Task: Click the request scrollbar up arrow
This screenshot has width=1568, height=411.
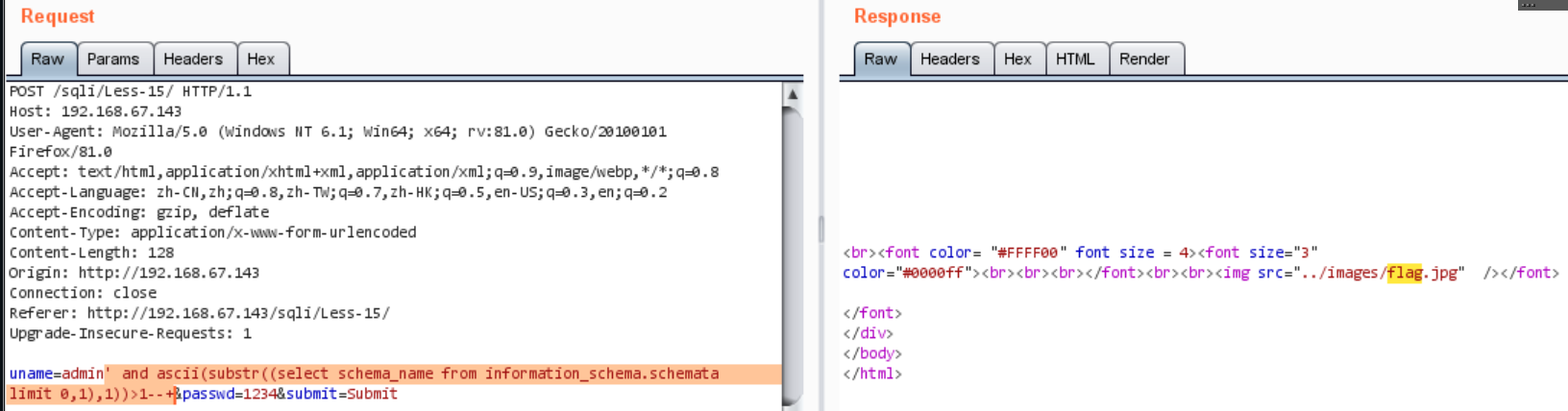Action: pyautogui.click(x=793, y=94)
